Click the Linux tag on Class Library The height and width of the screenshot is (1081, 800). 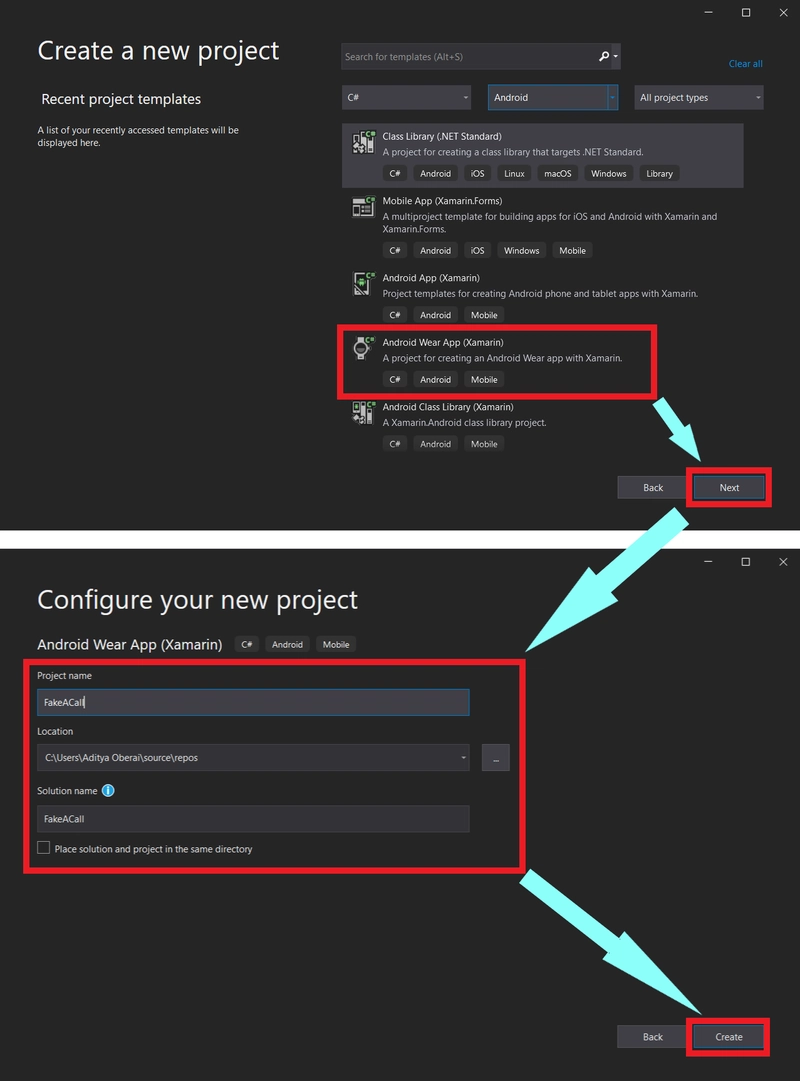(514, 174)
